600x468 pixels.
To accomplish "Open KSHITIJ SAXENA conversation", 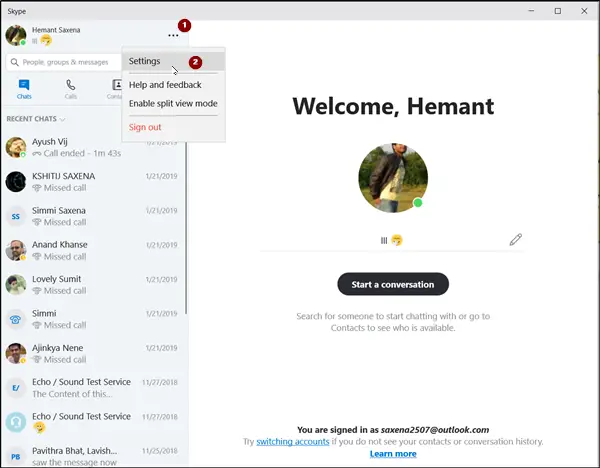I will pos(92,182).
